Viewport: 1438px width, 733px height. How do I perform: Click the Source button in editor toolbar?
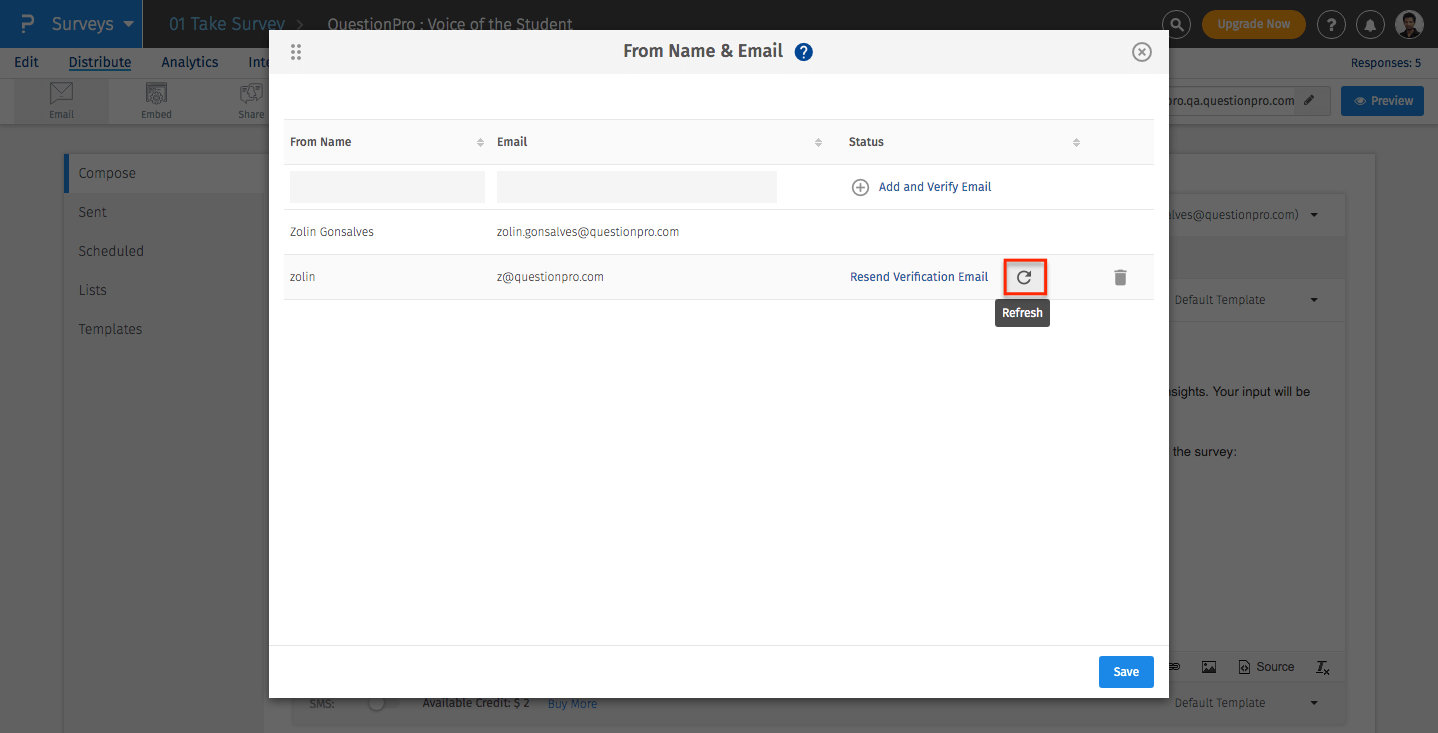point(1266,667)
